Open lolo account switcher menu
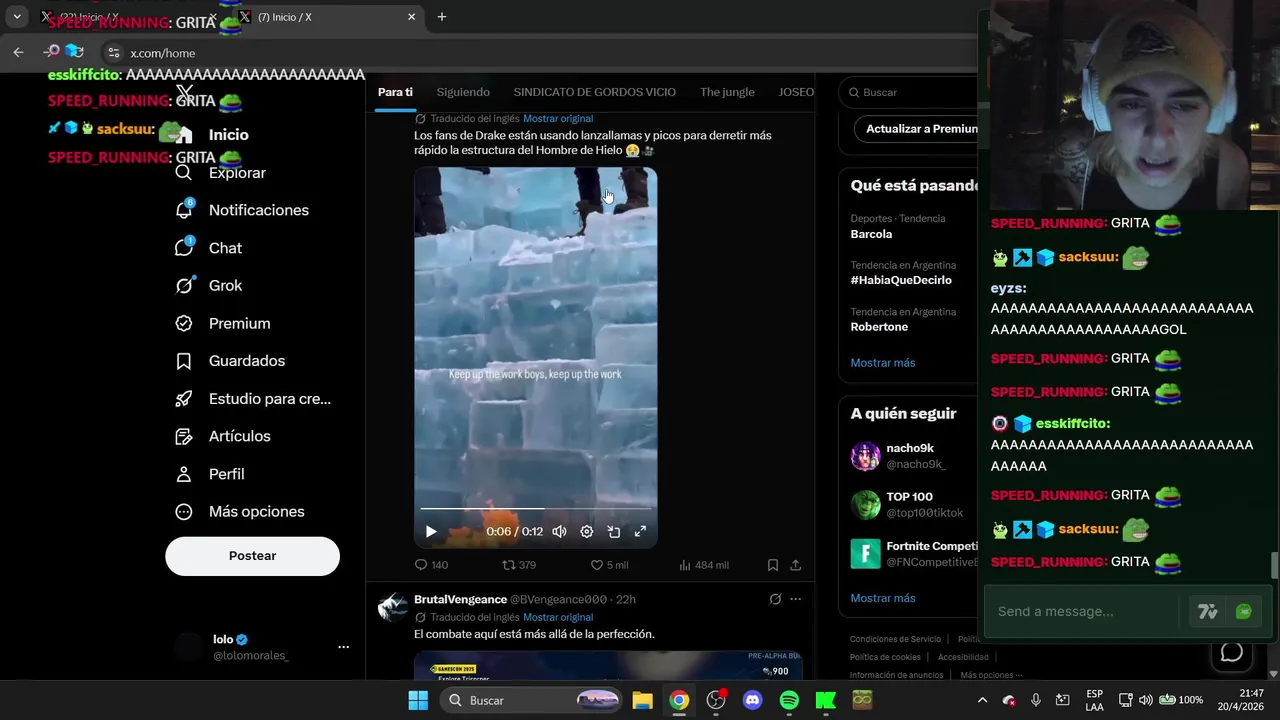This screenshot has width=1280, height=720. click(260, 647)
